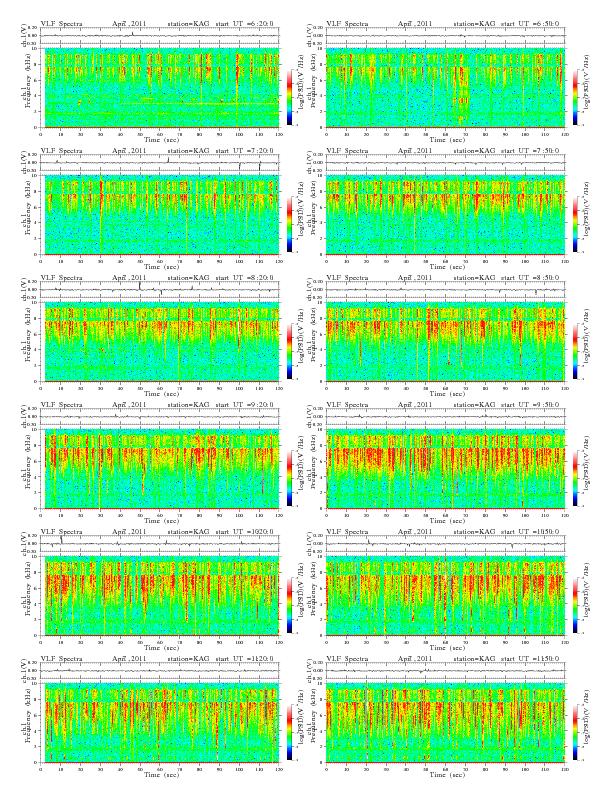Image resolution: width=612 pixels, height=792 pixels.
Task: Pick the waveform trace above the 8:20:0 spectrogram
Action: click(160, 290)
